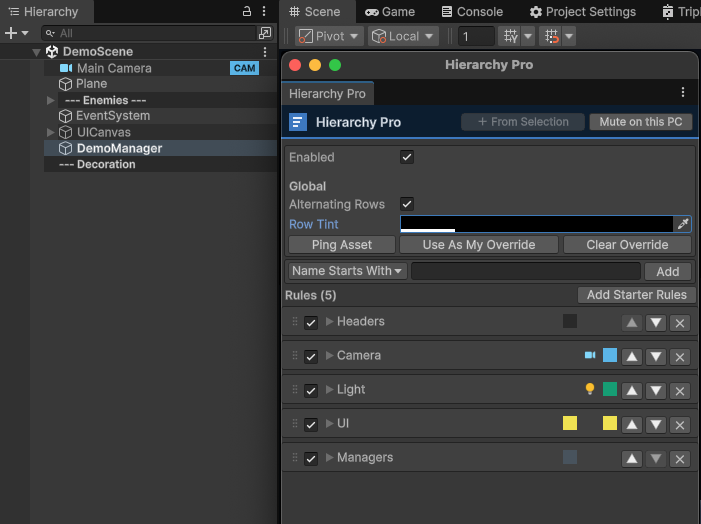Click the Unity scene icon next to DemoScene
The image size is (701, 524).
click(52, 52)
